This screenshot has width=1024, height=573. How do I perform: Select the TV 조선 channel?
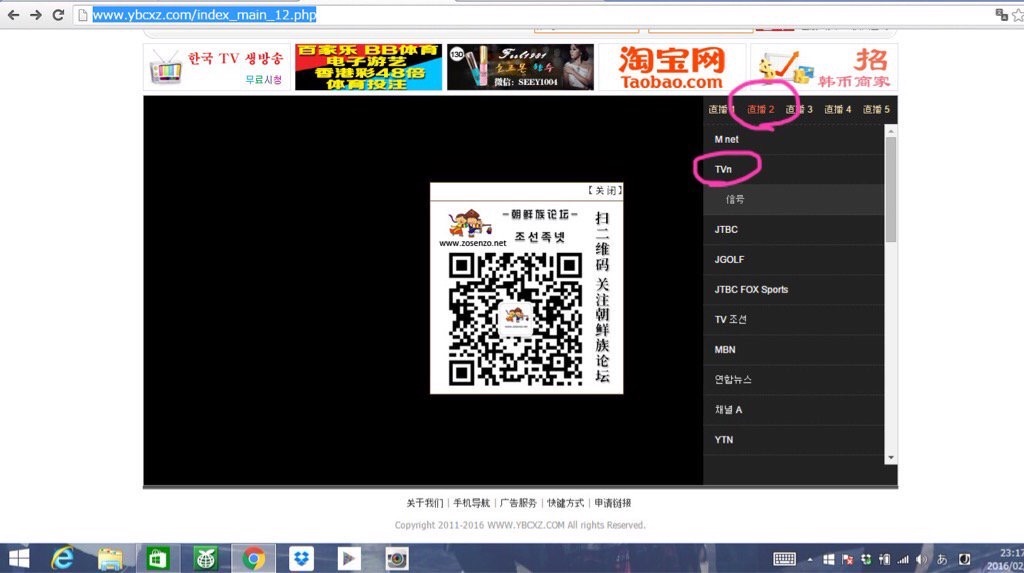pyautogui.click(x=793, y=319)
